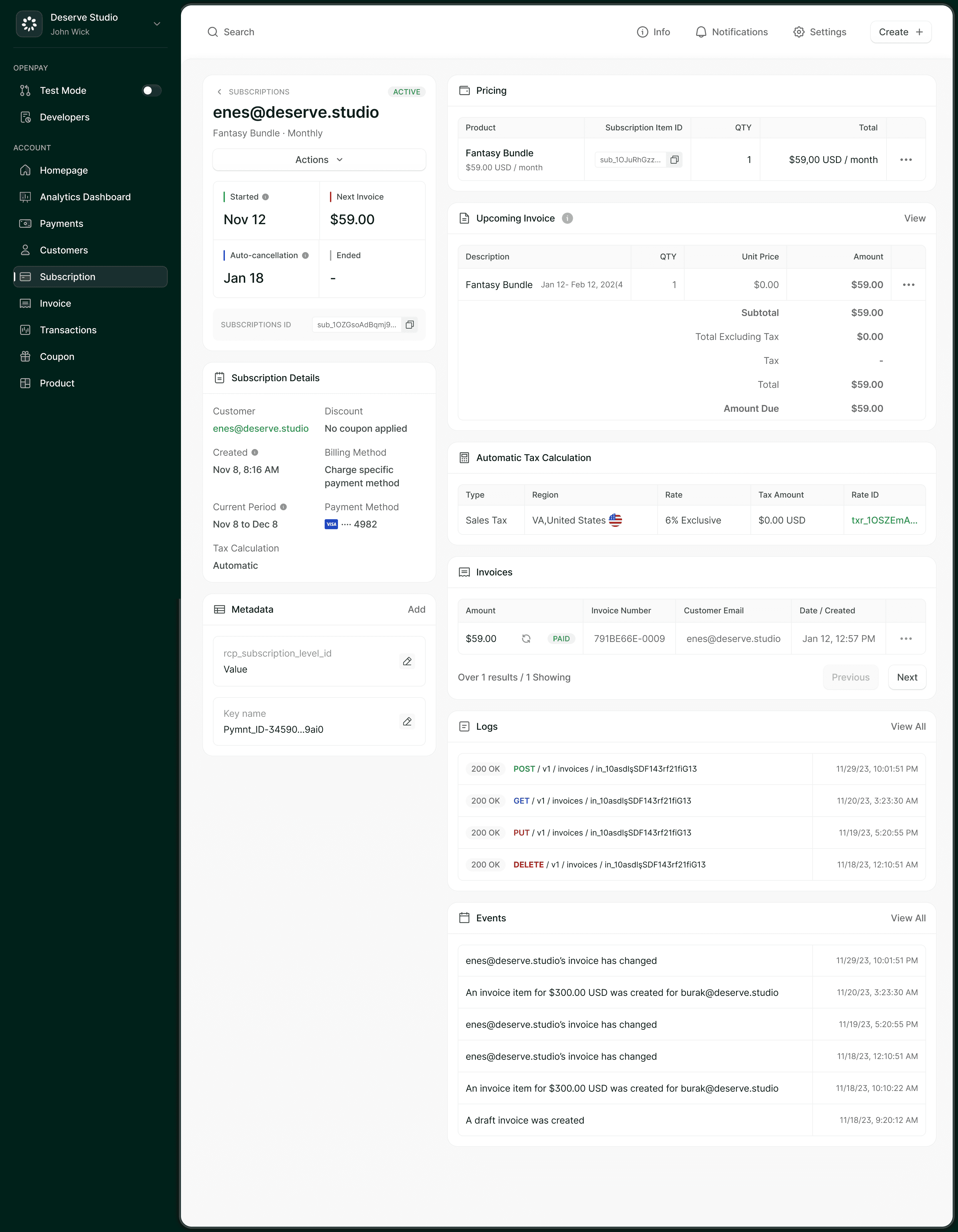
Task: Click the Create button
Action: pos(900,32)
